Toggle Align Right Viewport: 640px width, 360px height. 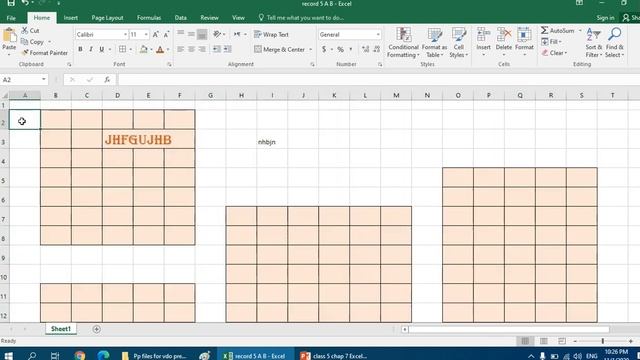click(202, 49)
